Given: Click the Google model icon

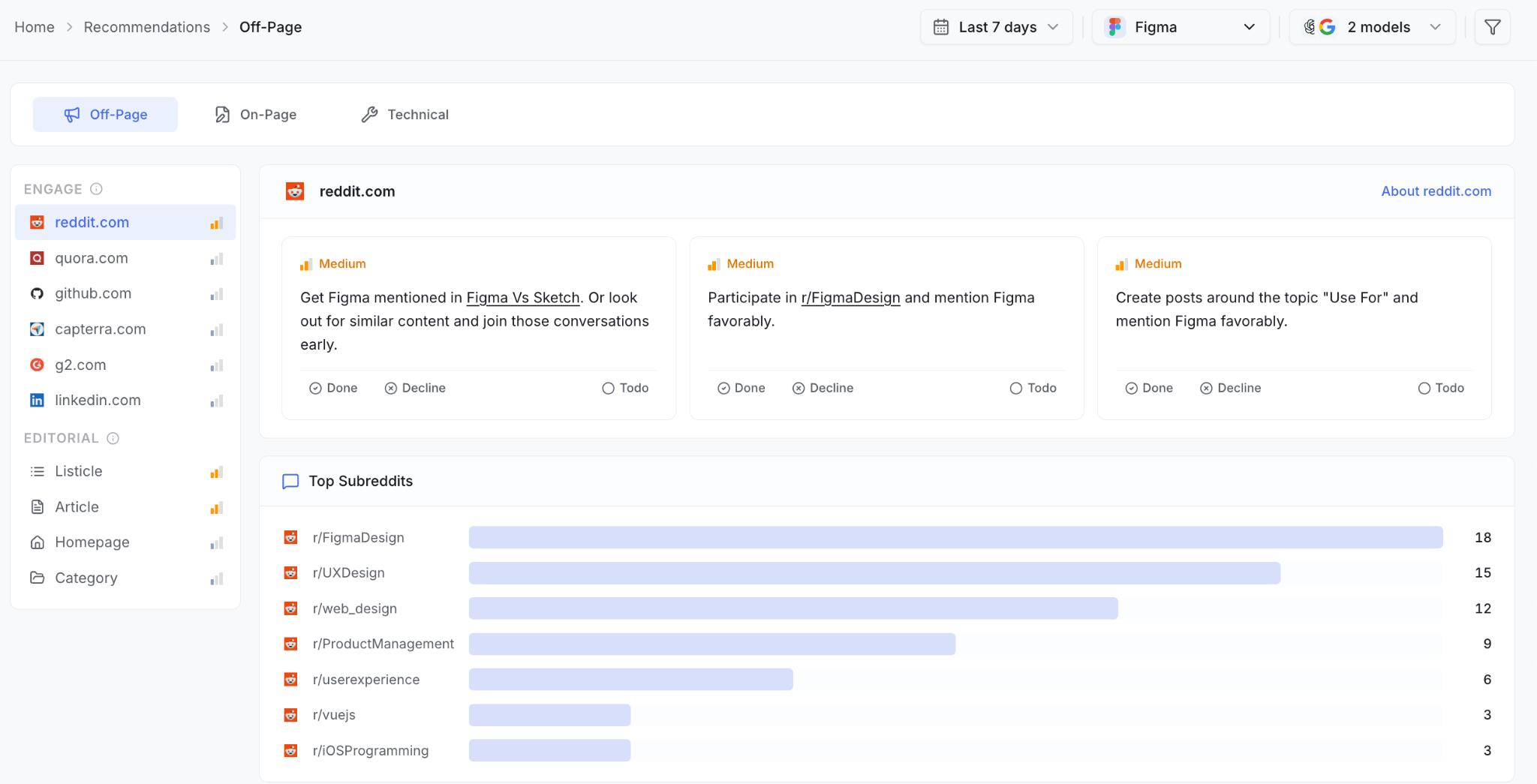Looking at the screenshot, I should 1327,27.
